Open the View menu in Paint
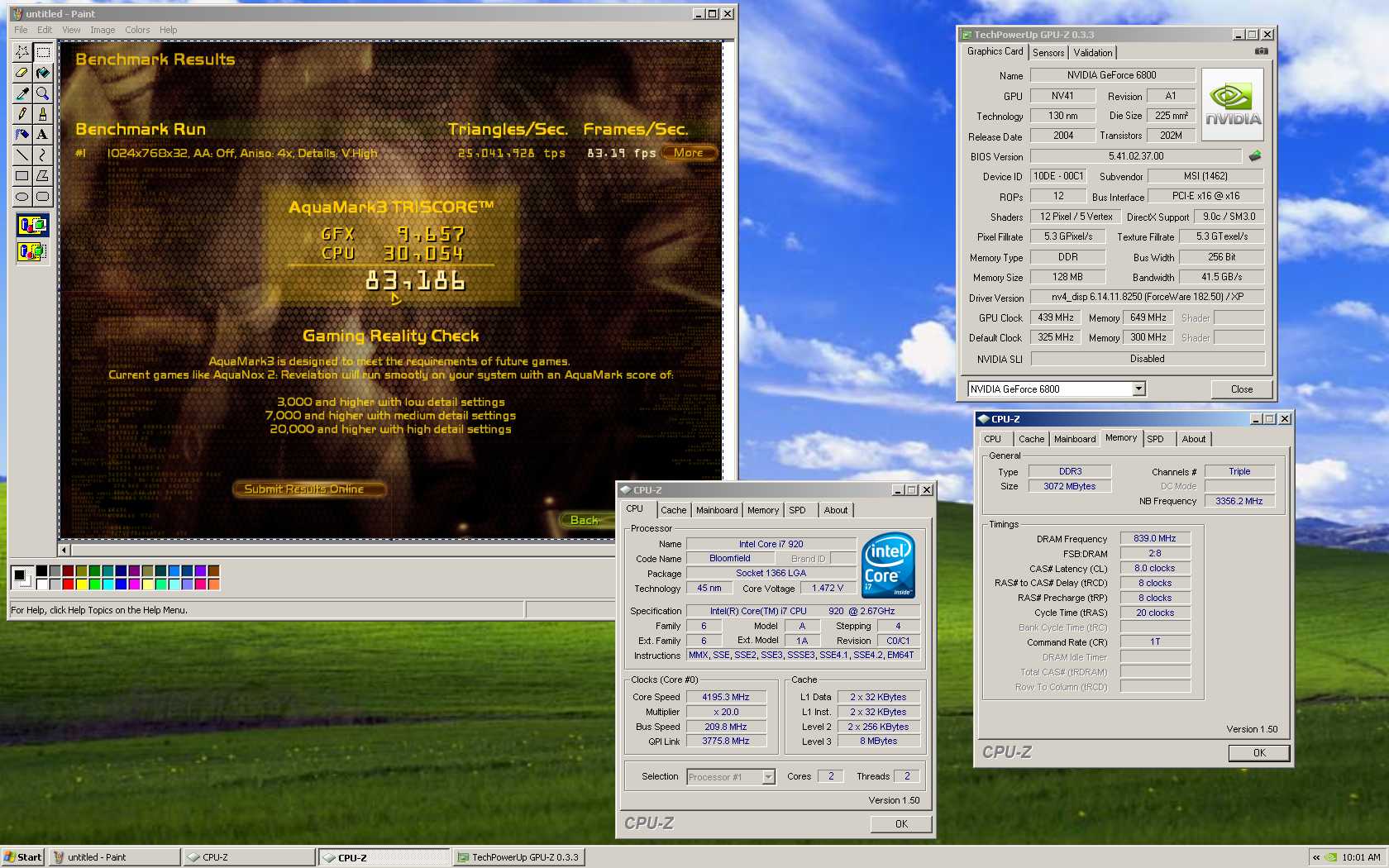The width and height of the screenshot is (1389, 868). pyautogui.click(x=71, y=30)
